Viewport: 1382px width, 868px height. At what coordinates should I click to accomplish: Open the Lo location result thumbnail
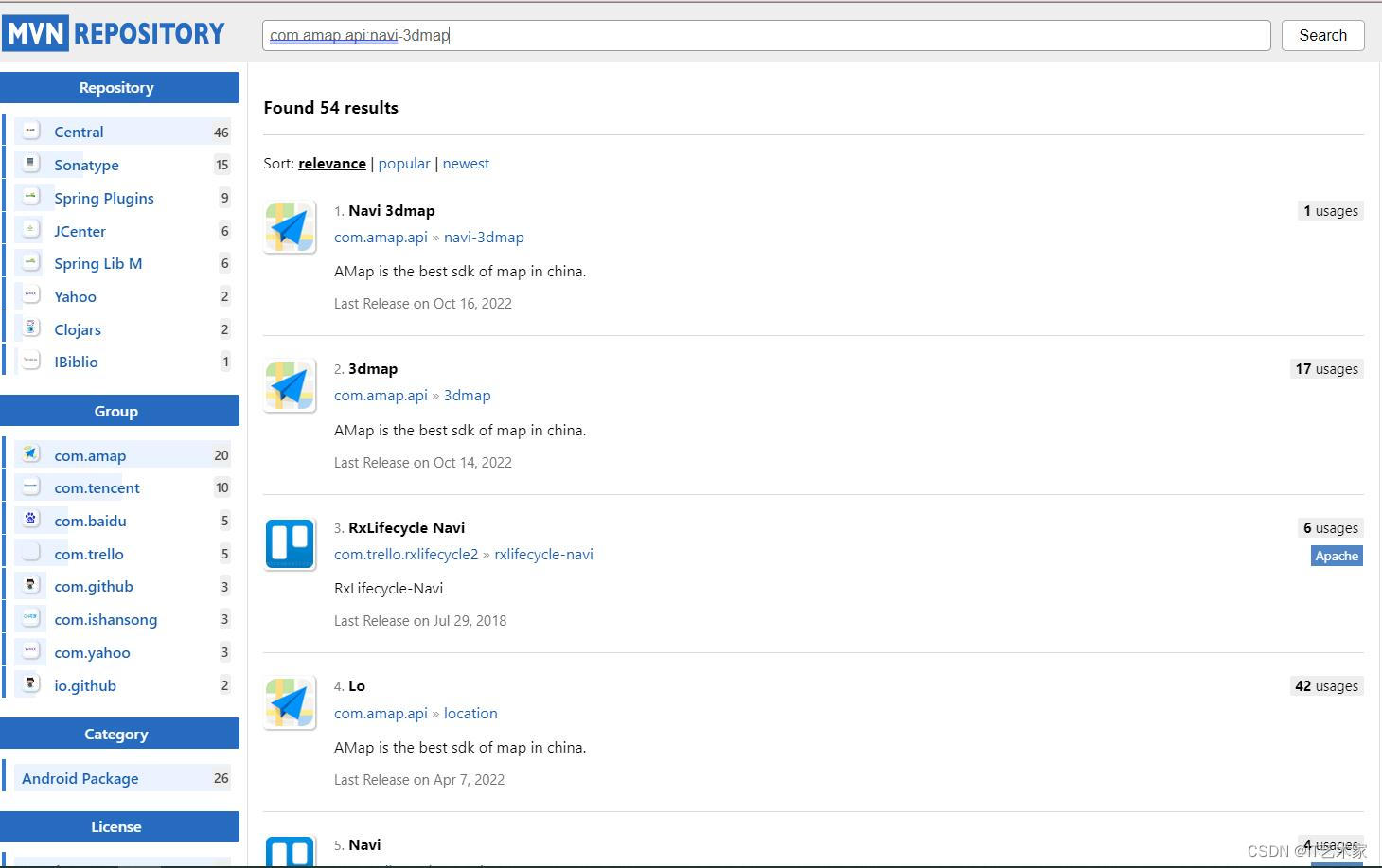coord(290,702)
